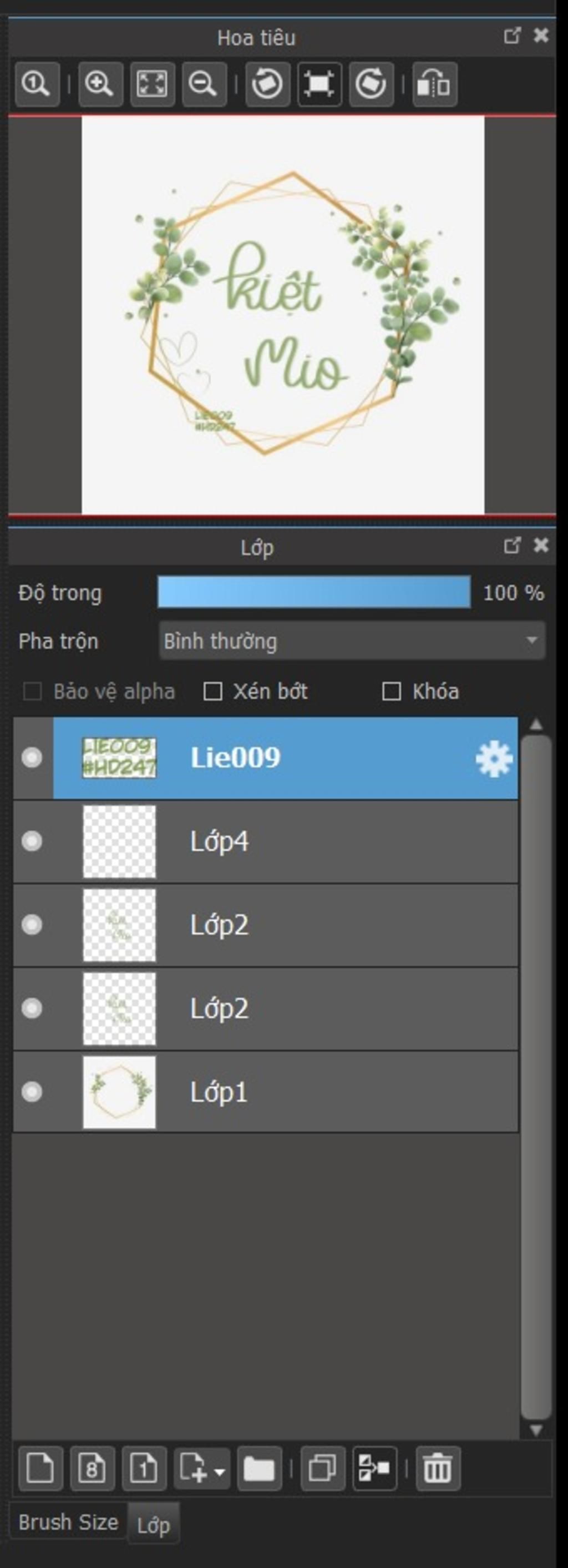Rotate the canvas view right
This screenshot has width=568, height=1568.
[371, 84]
